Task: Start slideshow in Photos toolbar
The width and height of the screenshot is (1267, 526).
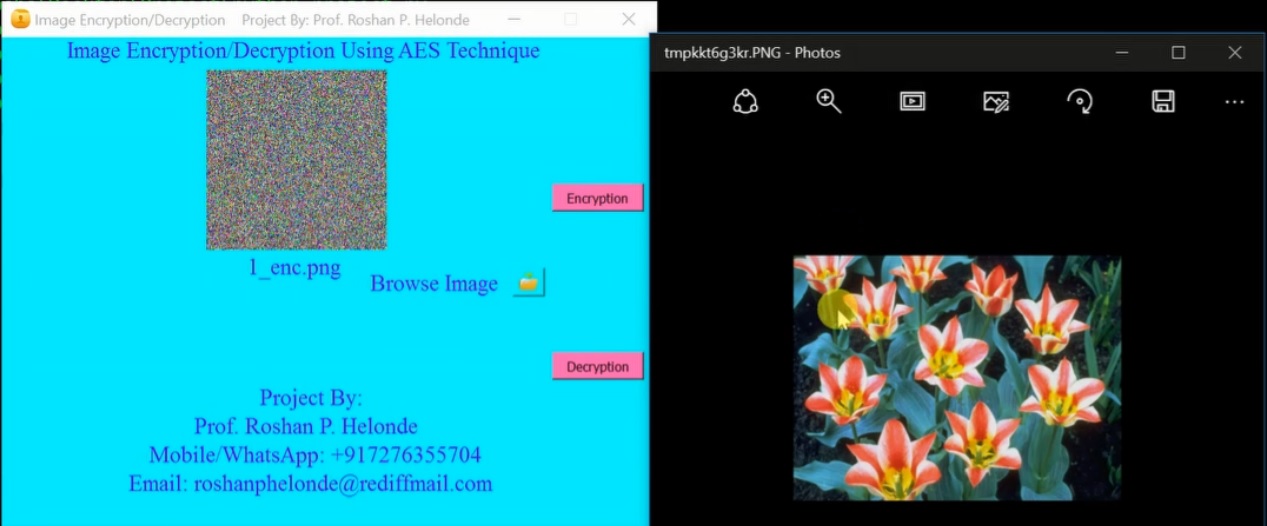Action: [912, 101]
